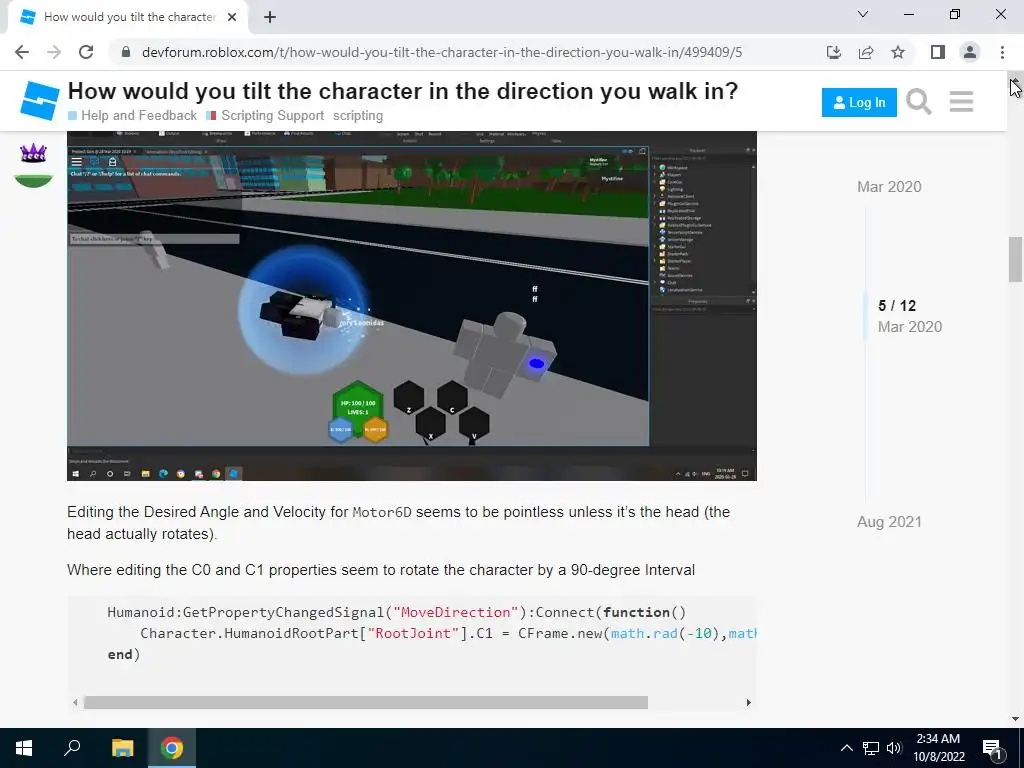Click the "MoveDirection" string in the code
The image size is (1024, 768).
click(x=454, y=613)
